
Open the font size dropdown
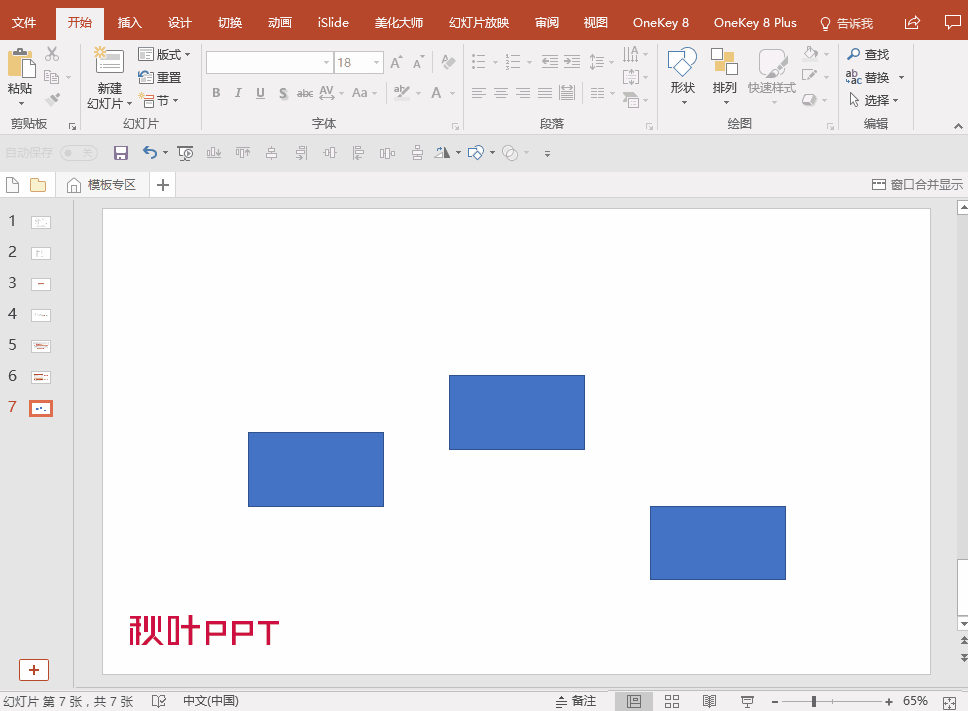[x=377, y=63]
